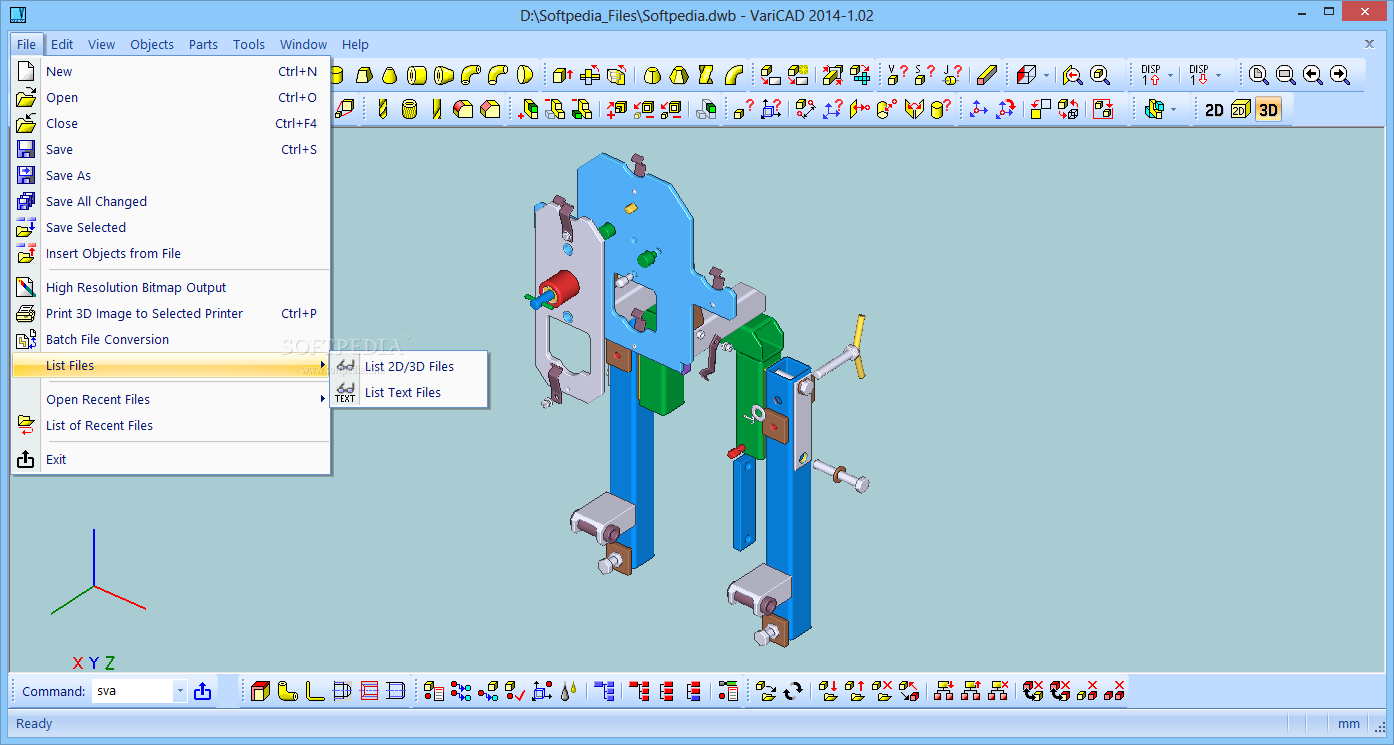Choose Save As in File menu
This screenshot has width=1394, height=745.
point(171,175)
